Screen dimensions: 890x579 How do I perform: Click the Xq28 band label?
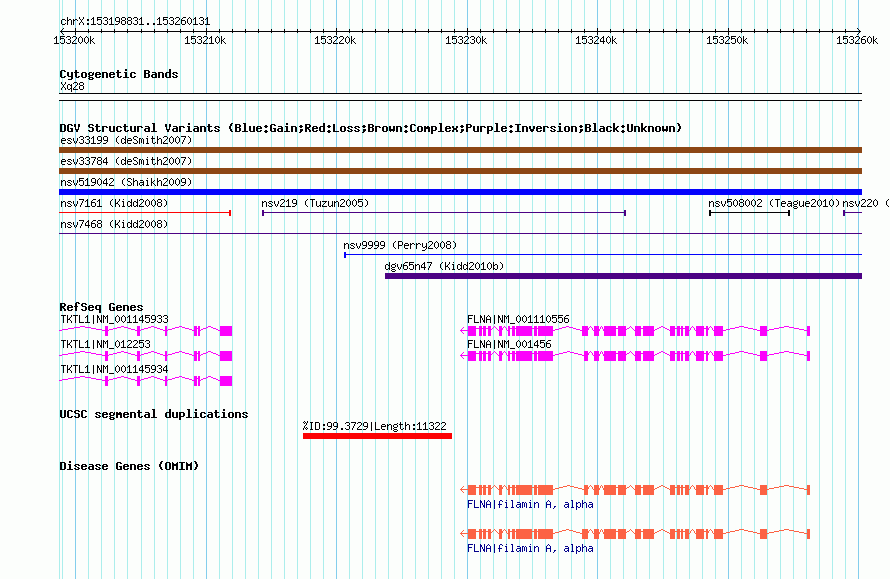tap(72, 86)
